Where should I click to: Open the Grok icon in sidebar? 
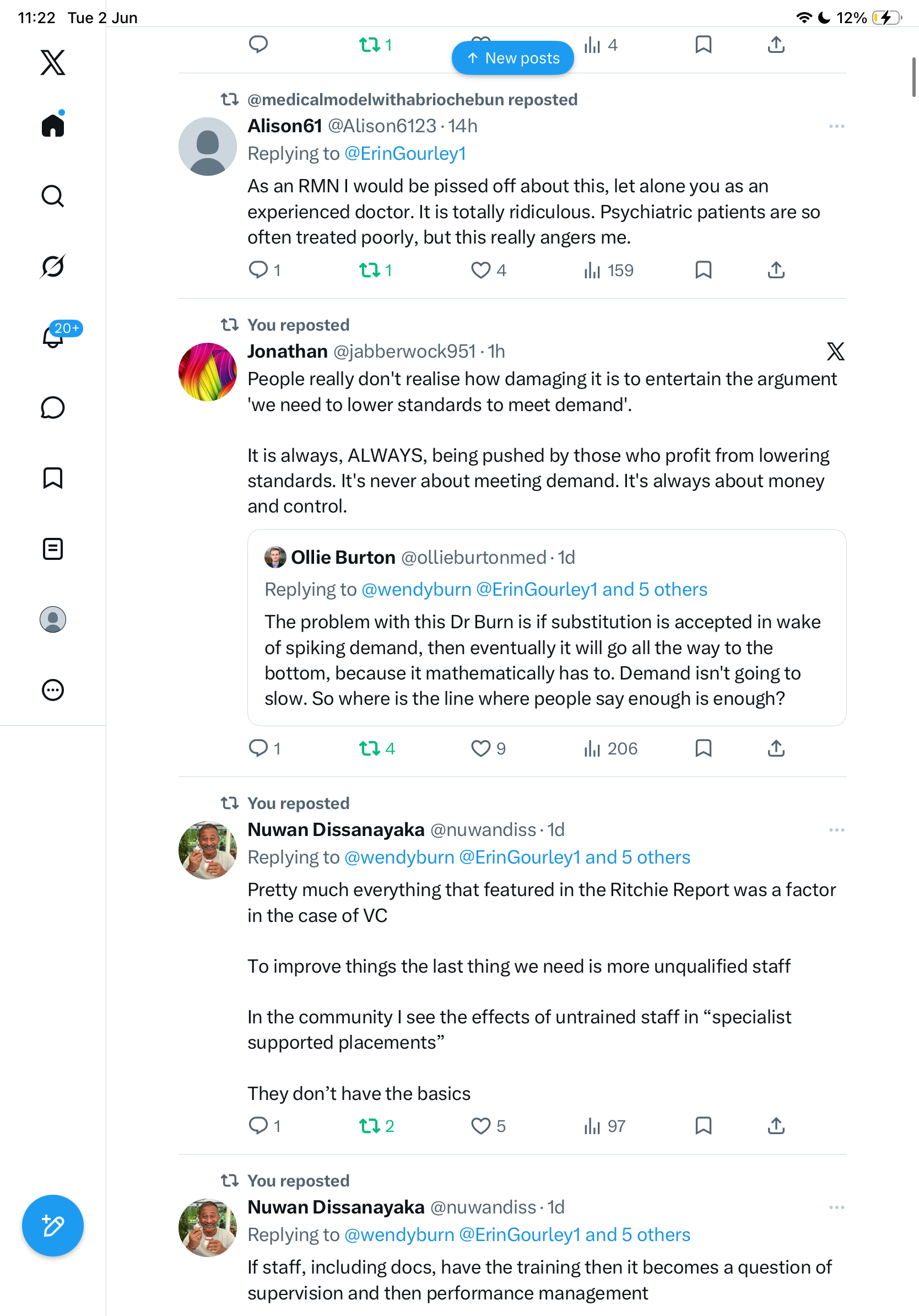[x=53, y=266]
